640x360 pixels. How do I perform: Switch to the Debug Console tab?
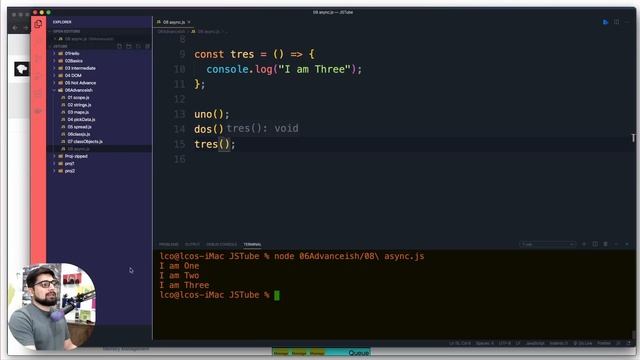point(221,244)
